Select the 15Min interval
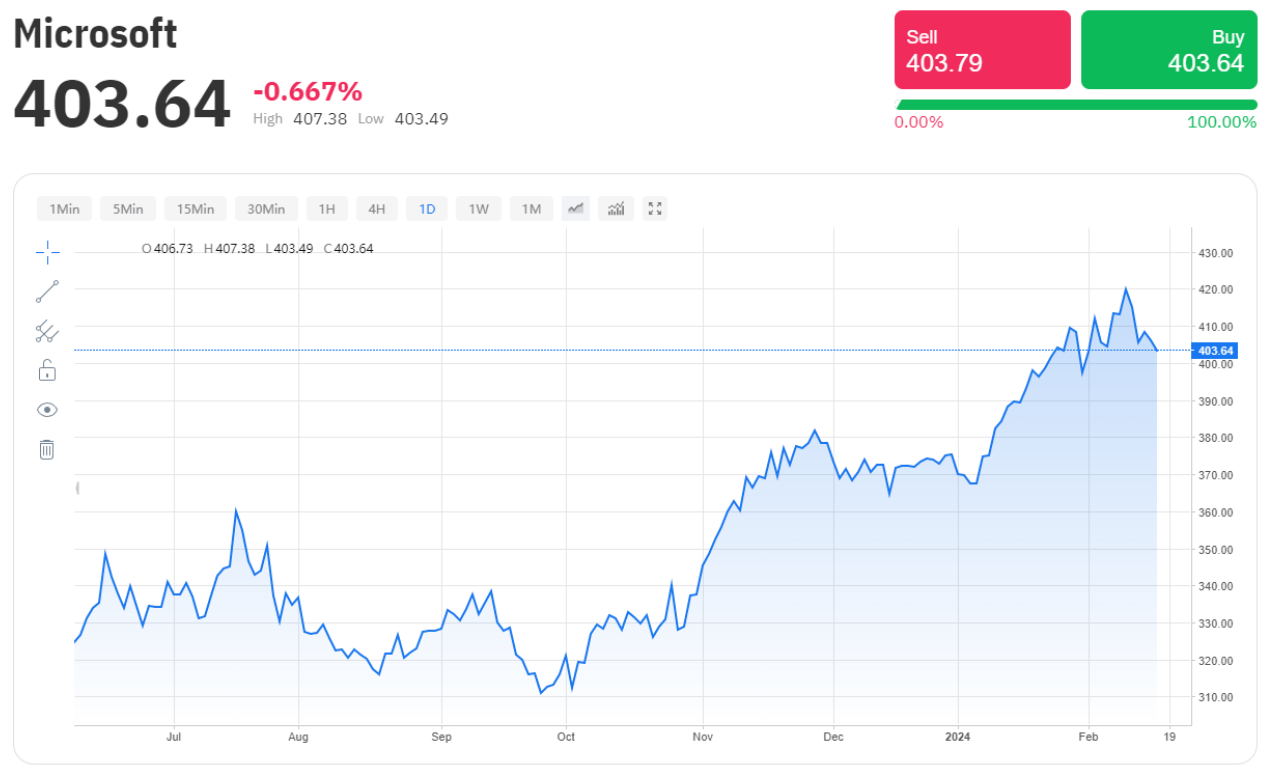Image resolution: width=1268 pixels, height=776 pixels. (195, 209)
